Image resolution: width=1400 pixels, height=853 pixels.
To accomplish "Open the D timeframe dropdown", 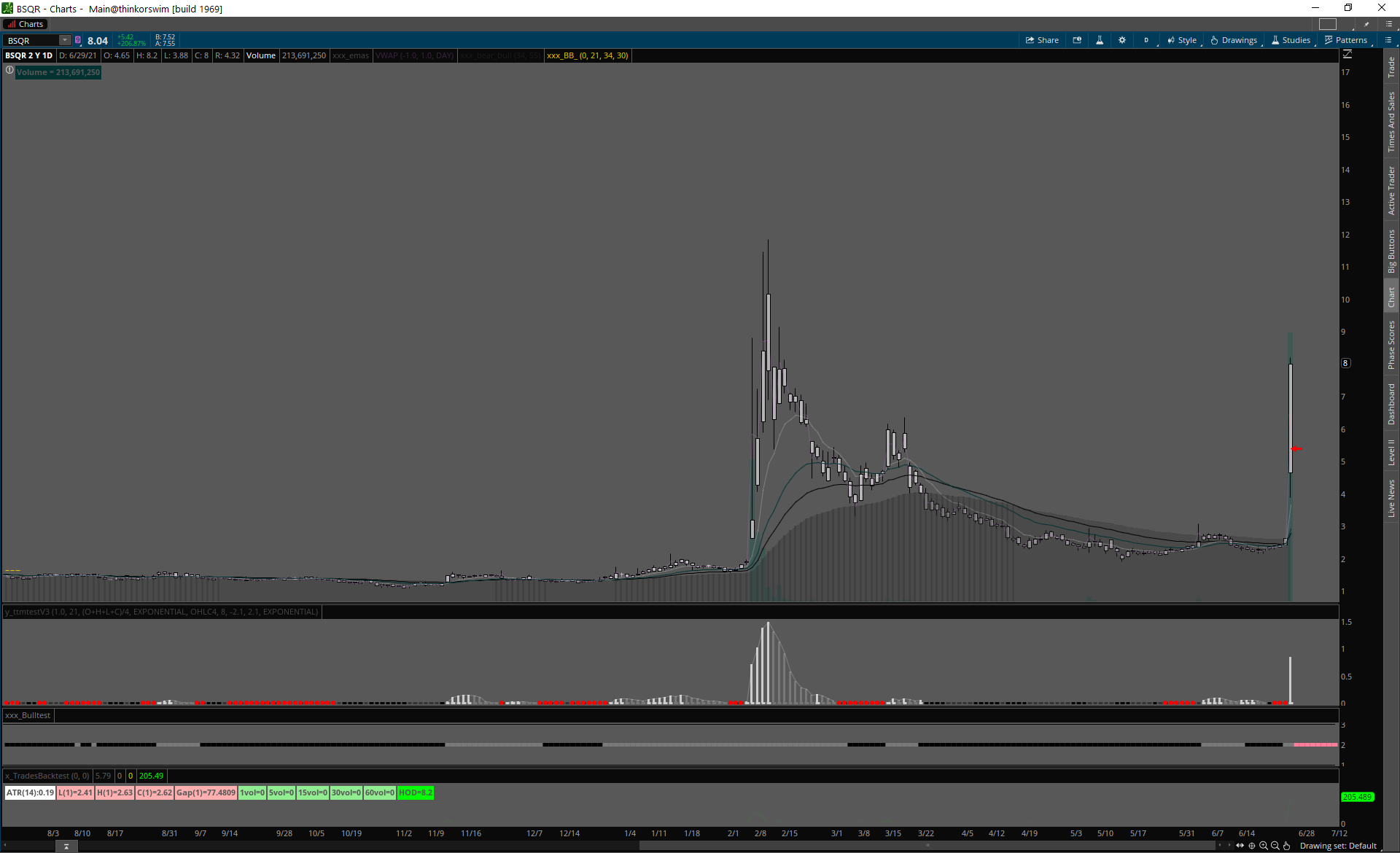I will click(x=1146, y=40).
